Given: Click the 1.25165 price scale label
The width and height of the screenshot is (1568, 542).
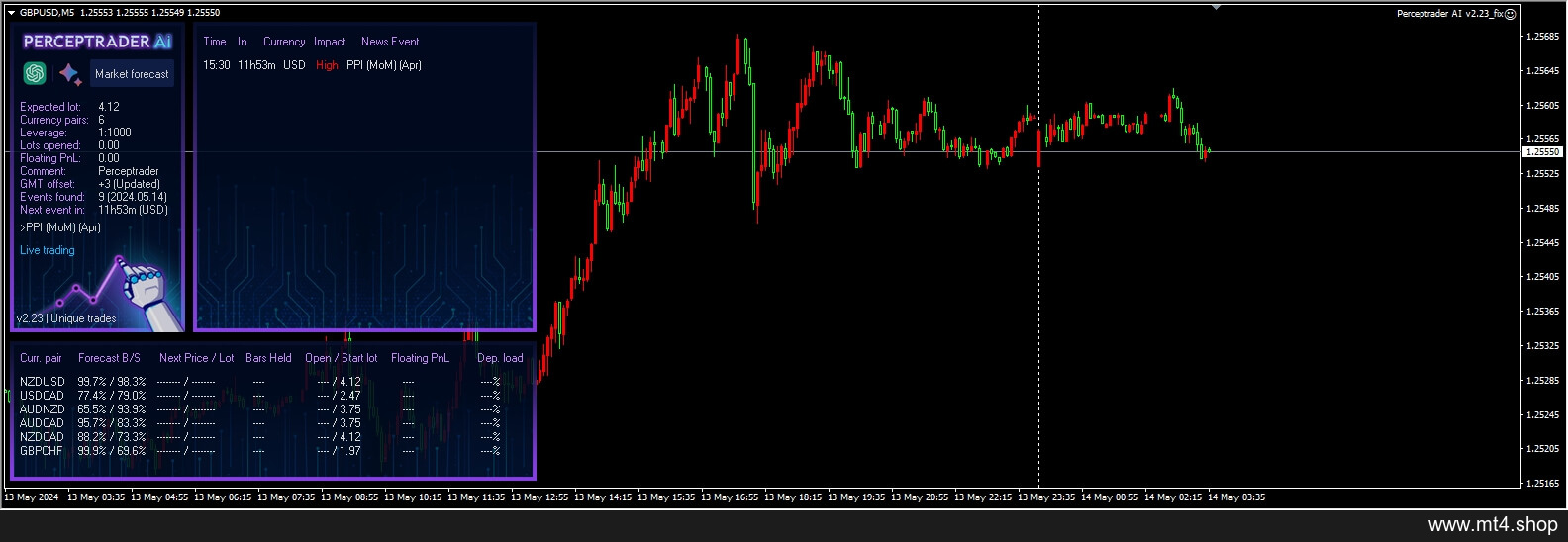Looking at the screenshot, I should tap(1542, 484).
